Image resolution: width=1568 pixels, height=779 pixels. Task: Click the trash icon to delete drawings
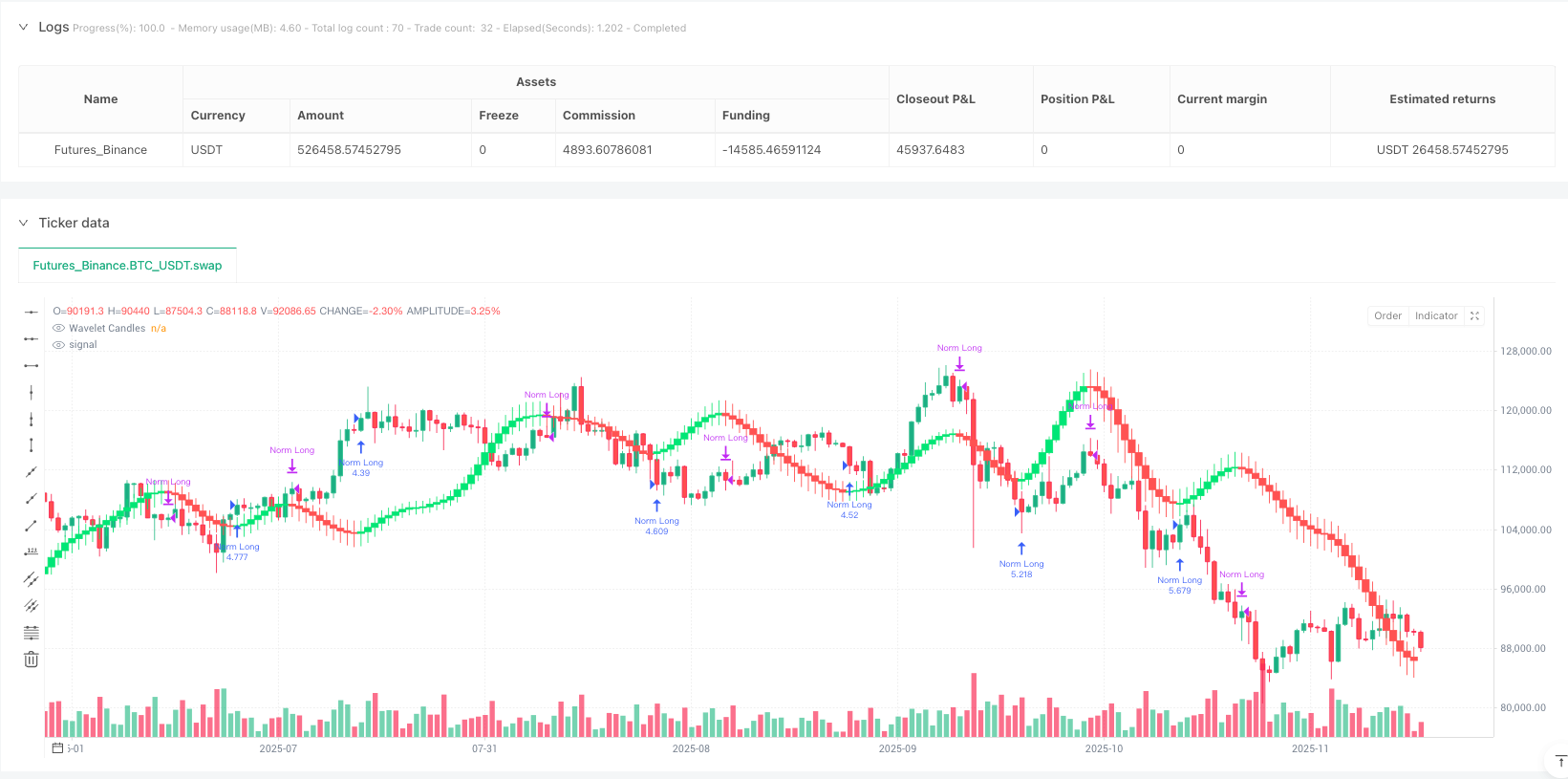(32, 660)
